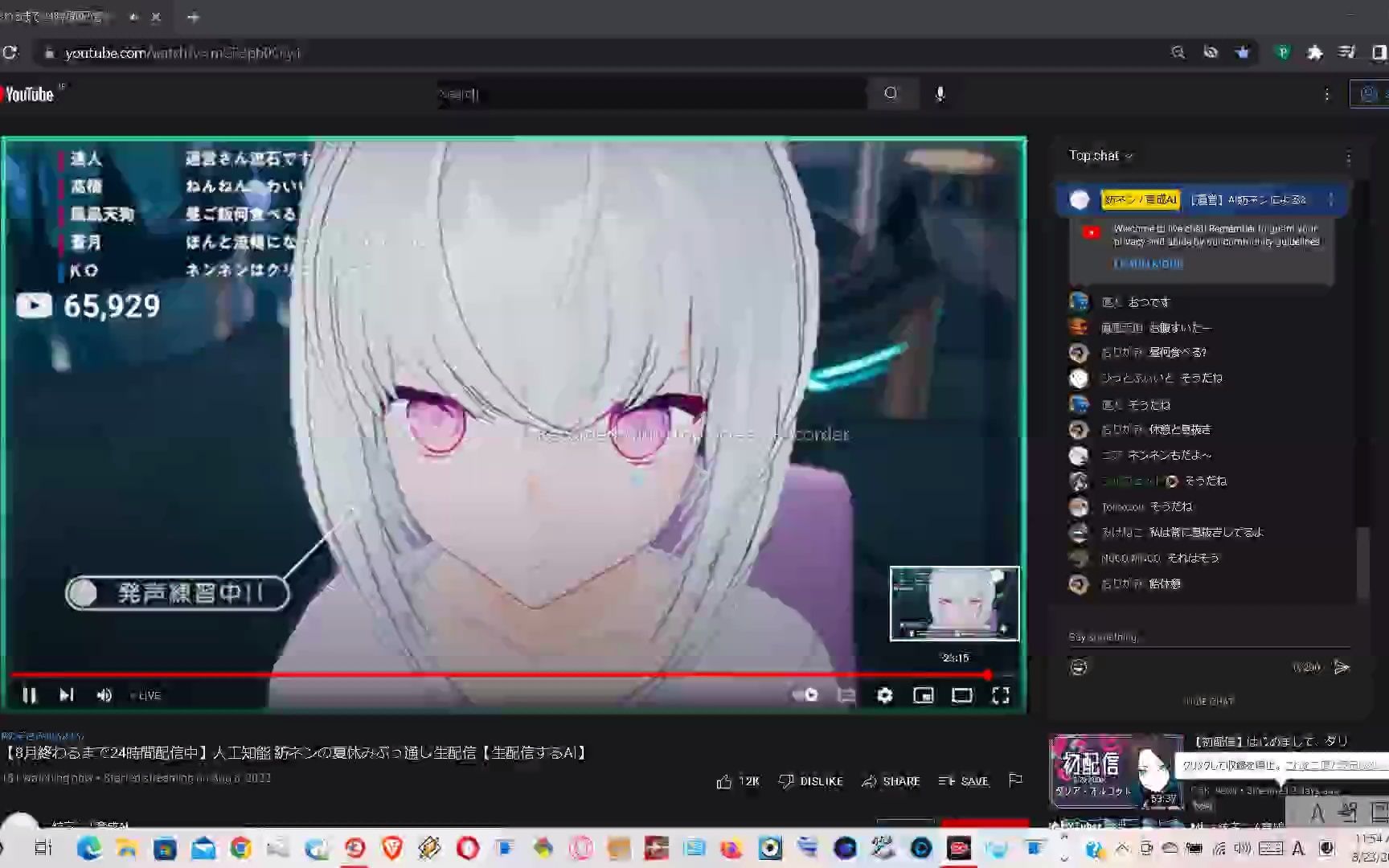
Task: Open Opera browser from taskbar
Action: (x=468, y=848)
